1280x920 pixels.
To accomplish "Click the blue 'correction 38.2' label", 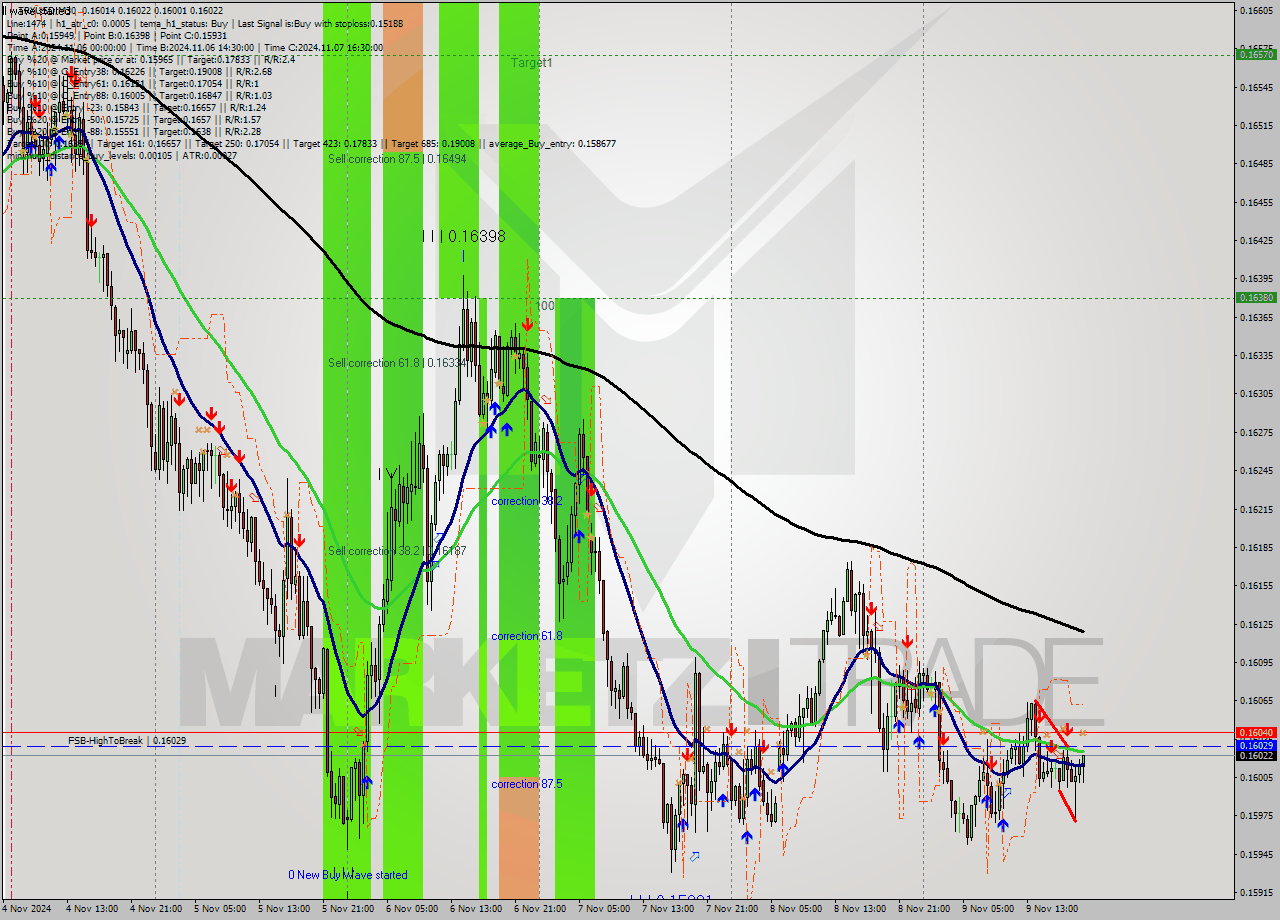I will pos(527,500).
